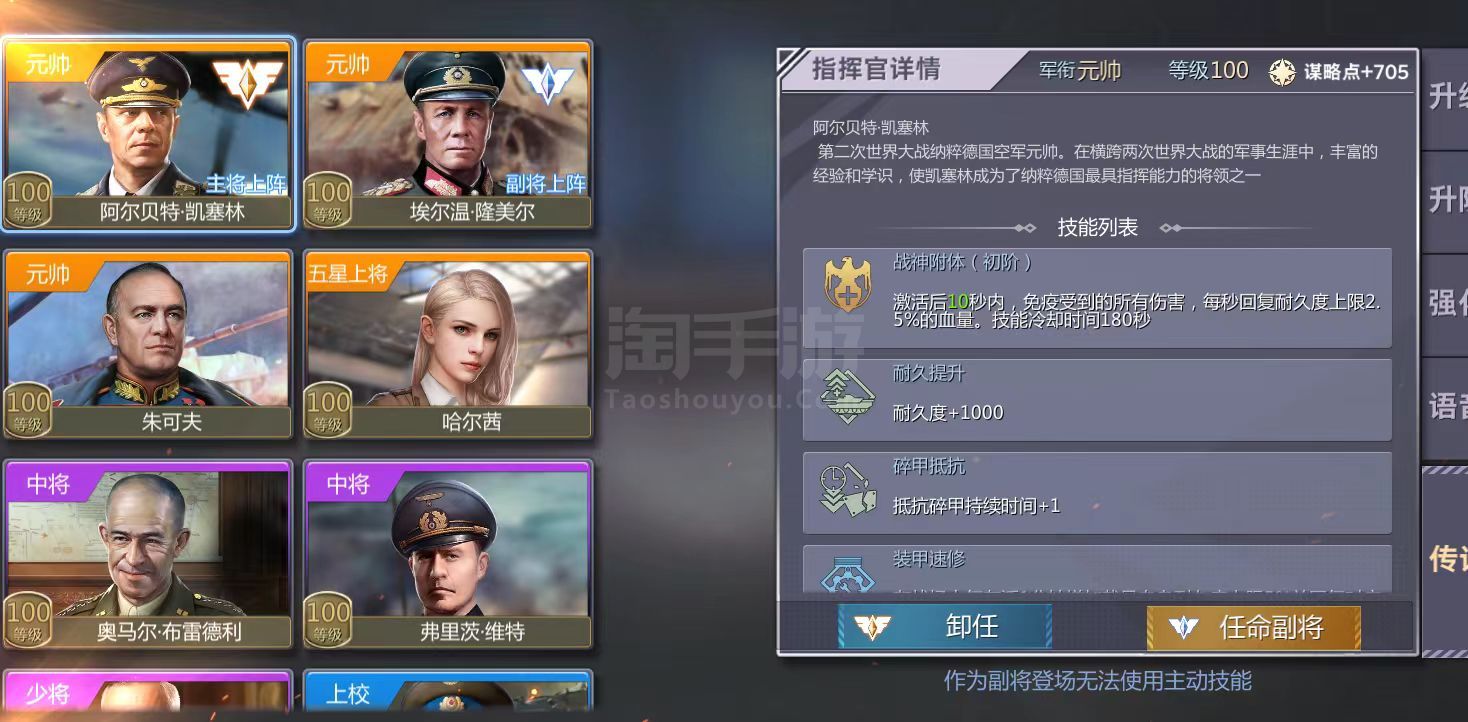The image size is (1468, 722).
Task: Click the level 100 badge on 朱可夫 card
Action: pyautogui.click(x=28, y=410)
